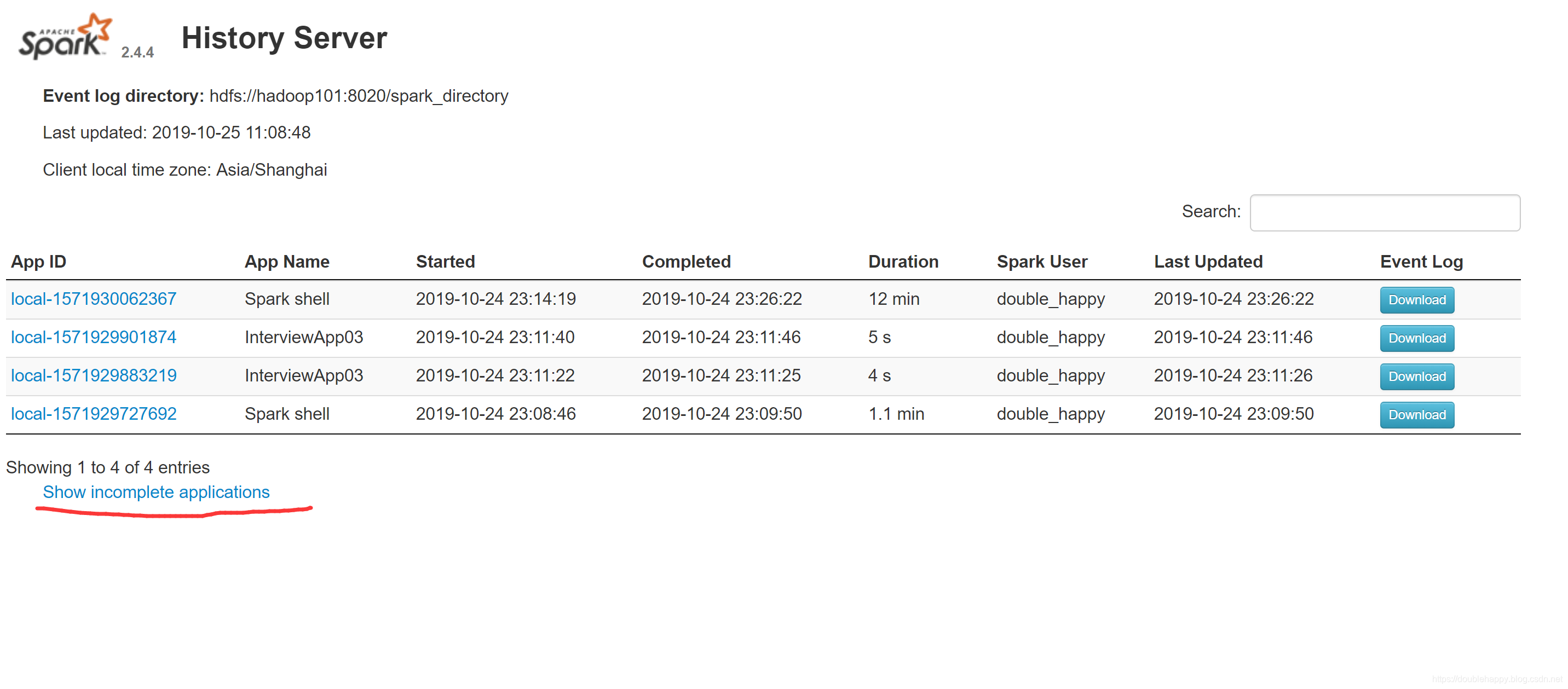
Task: Sort table by App Name column
Action: coord(287,262)
